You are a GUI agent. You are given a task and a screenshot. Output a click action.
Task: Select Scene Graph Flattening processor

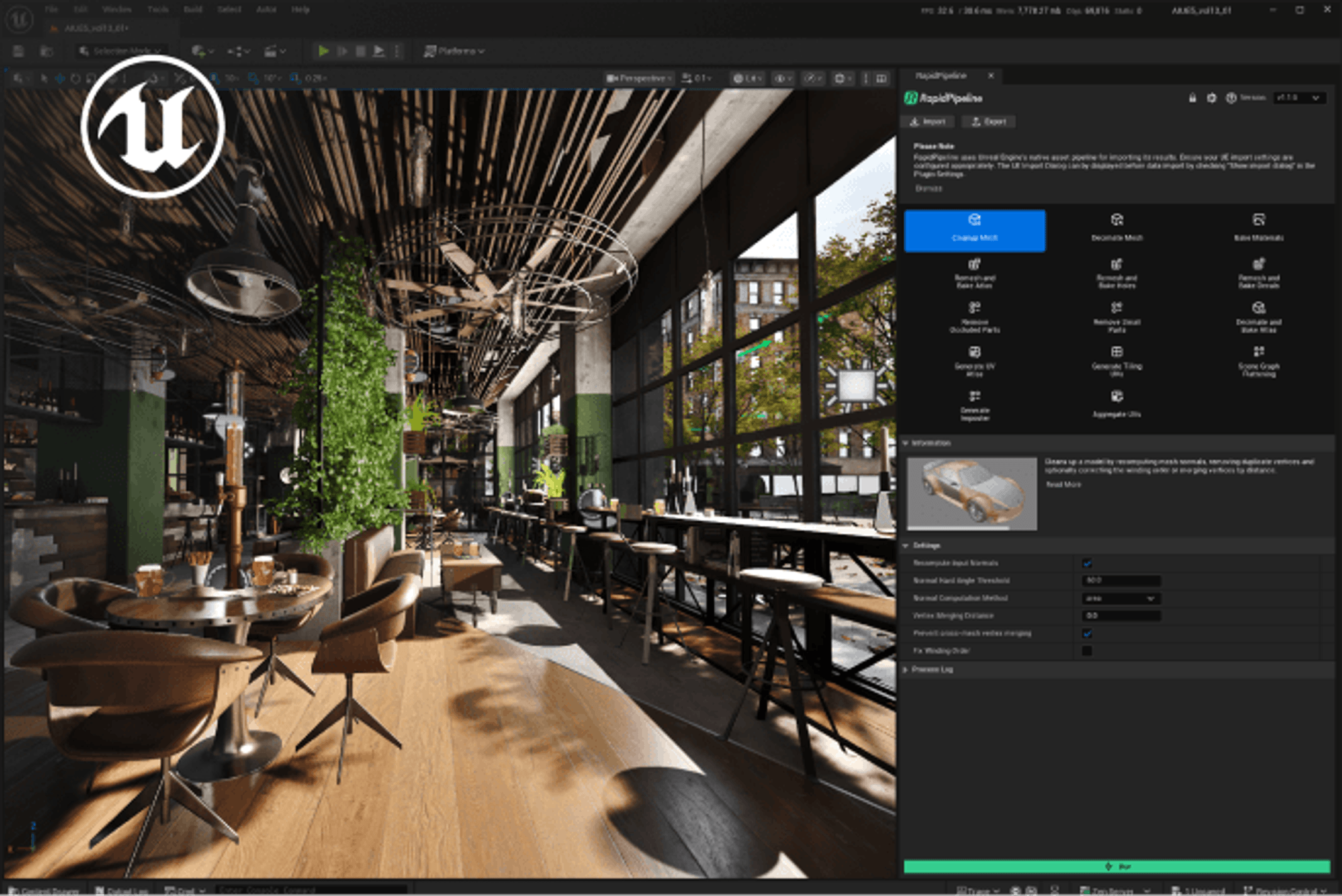click(1258, 360)
